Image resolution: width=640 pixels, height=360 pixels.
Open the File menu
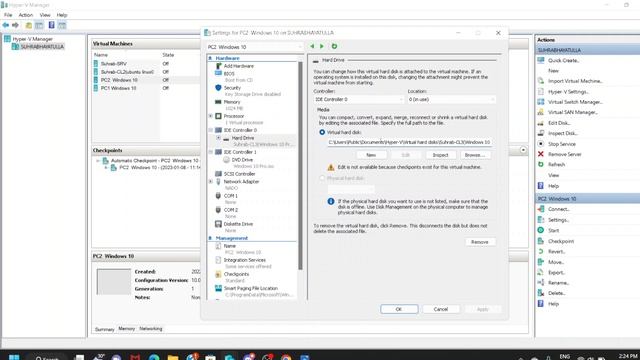[x=8, y=15]
